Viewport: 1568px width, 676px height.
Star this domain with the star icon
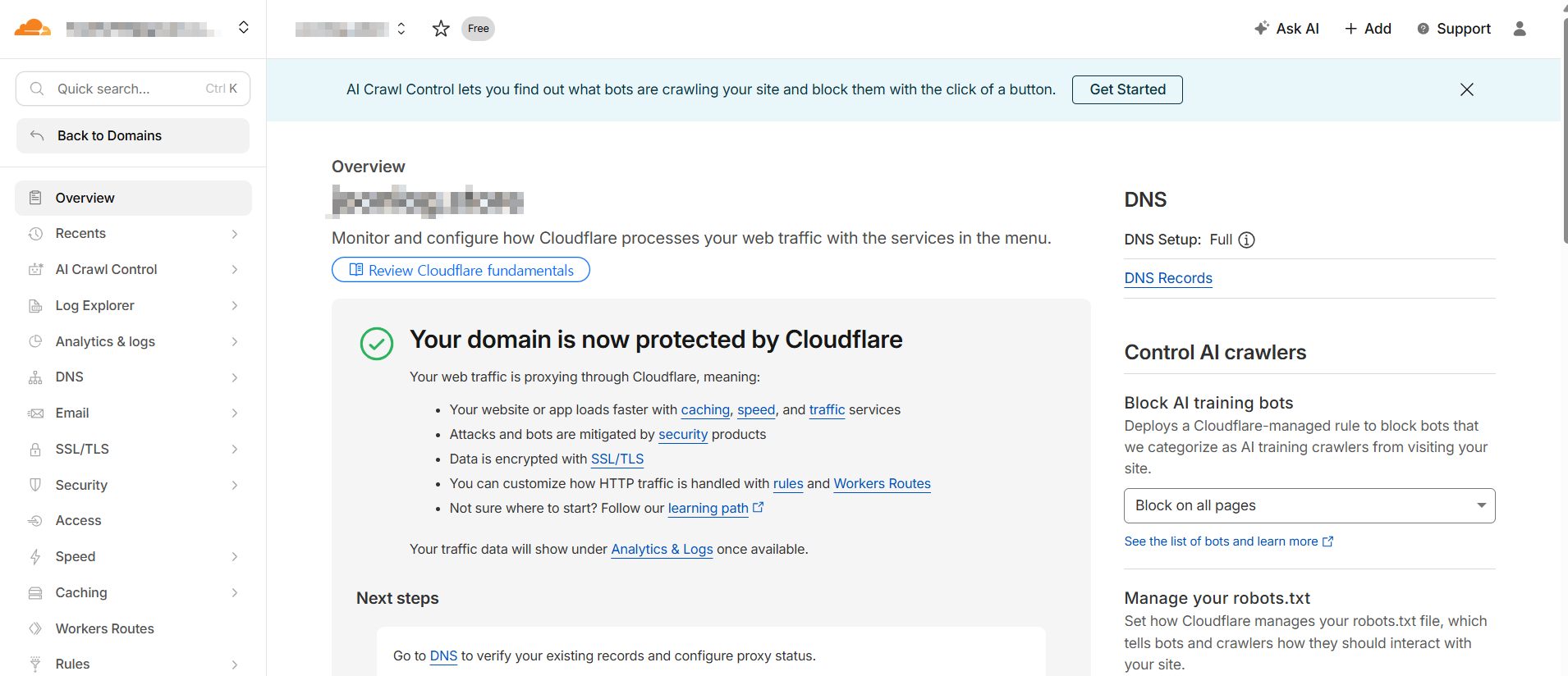[441, 29]
